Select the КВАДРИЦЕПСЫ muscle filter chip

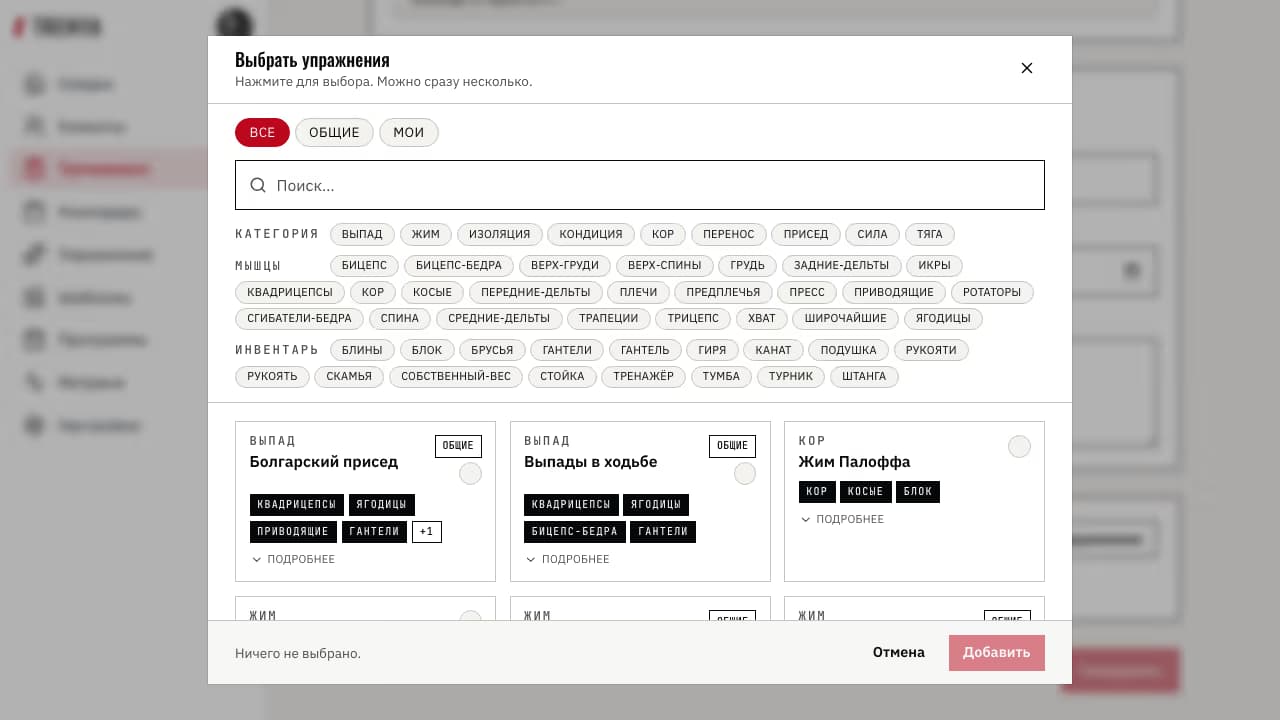[290, 292]
